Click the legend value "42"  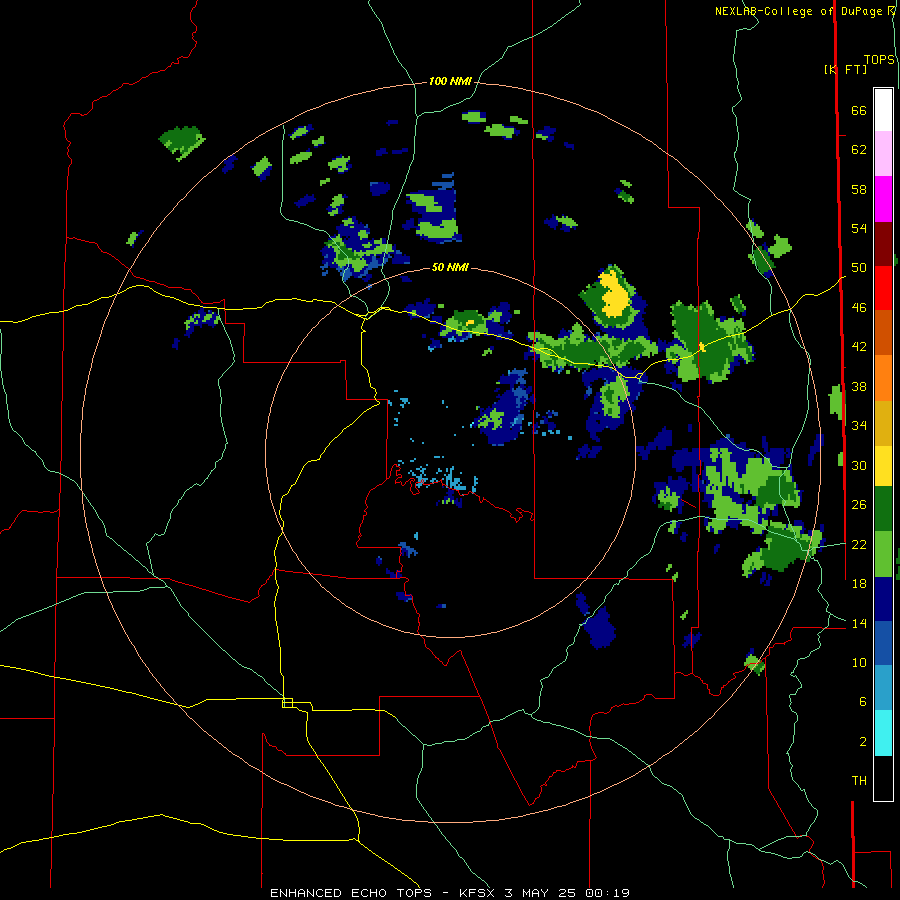pos(859,347)
